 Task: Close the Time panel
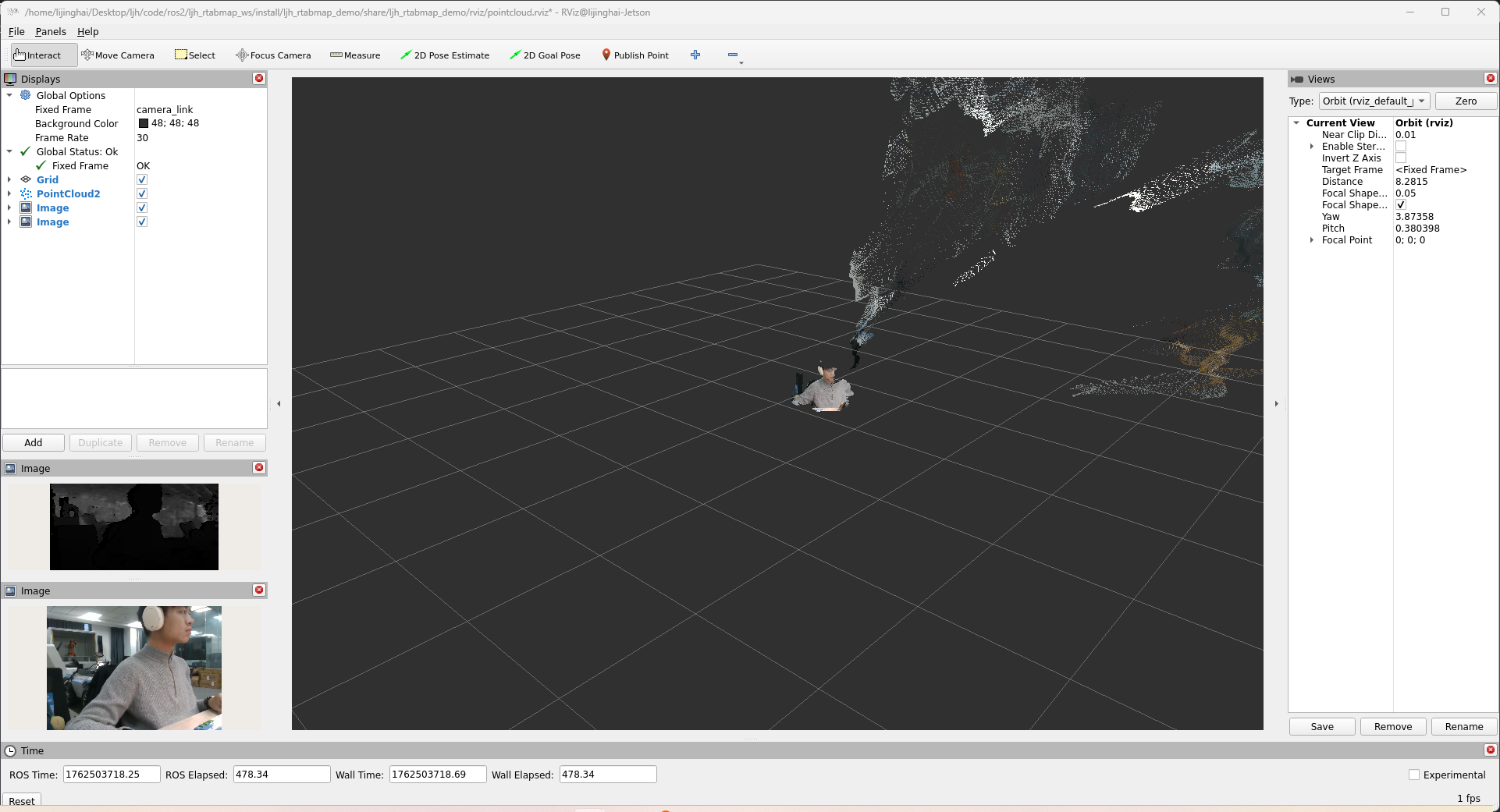coord(1491,750)
